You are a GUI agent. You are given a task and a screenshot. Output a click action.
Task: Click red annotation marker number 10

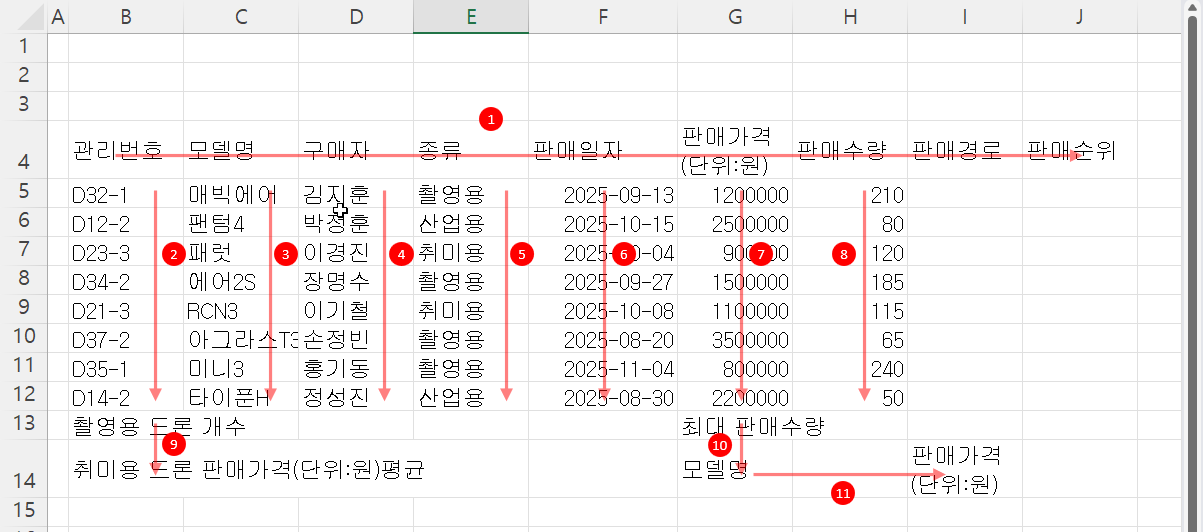[719, 443]
